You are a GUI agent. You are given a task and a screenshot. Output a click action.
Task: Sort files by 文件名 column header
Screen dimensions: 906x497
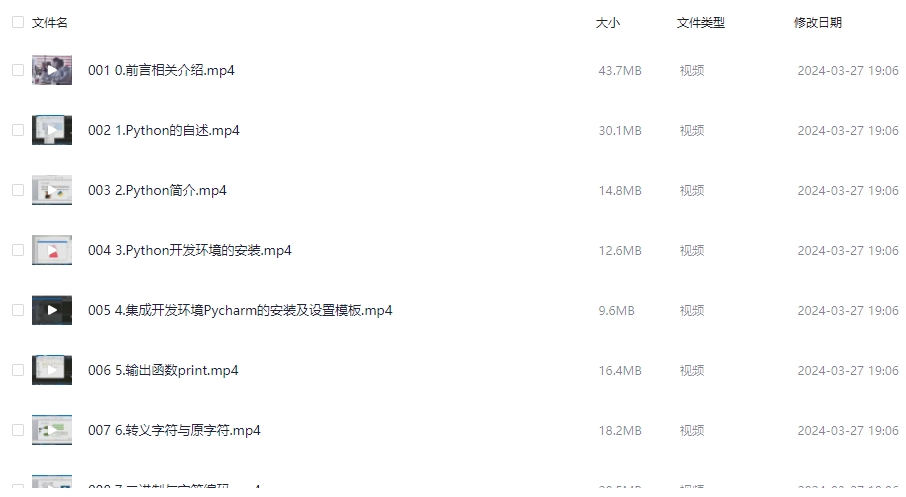click(x=50, y=23)
